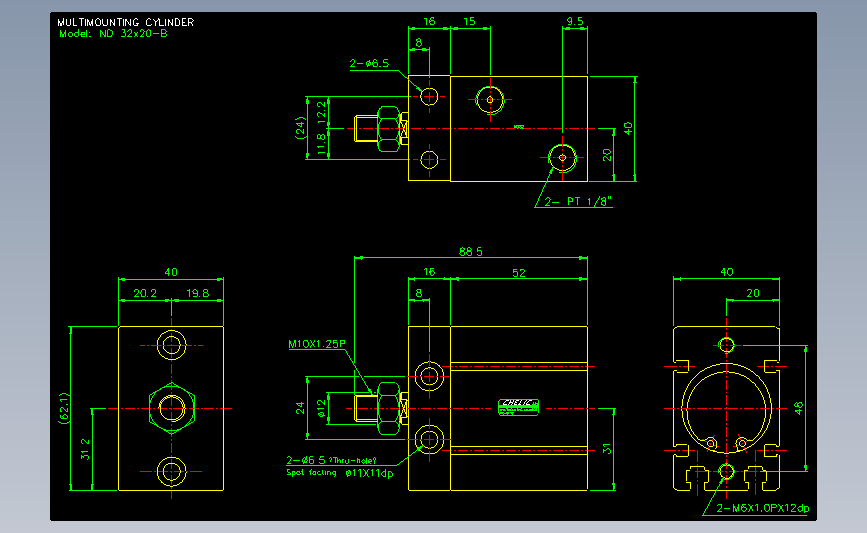Click the ø12 rod diameter dimension
The image size is (867, 533).
click(x=321, y=408)
